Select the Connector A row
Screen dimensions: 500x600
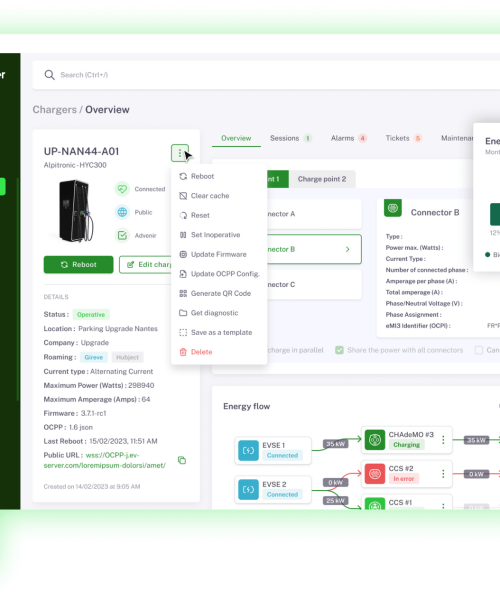pyautogui.click(x=314, y=214)
